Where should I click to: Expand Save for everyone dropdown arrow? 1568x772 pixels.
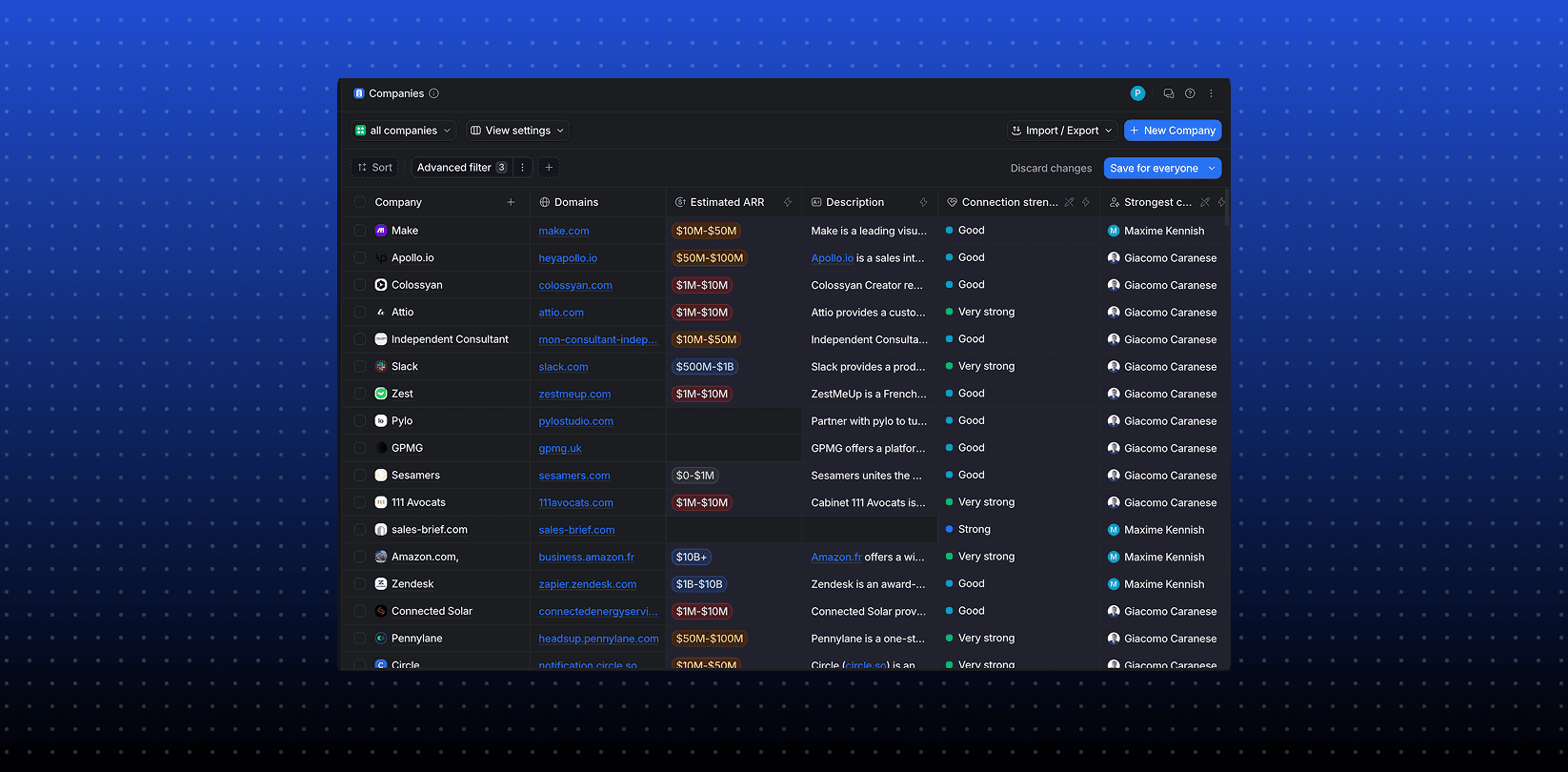(x=1212, y=168)
